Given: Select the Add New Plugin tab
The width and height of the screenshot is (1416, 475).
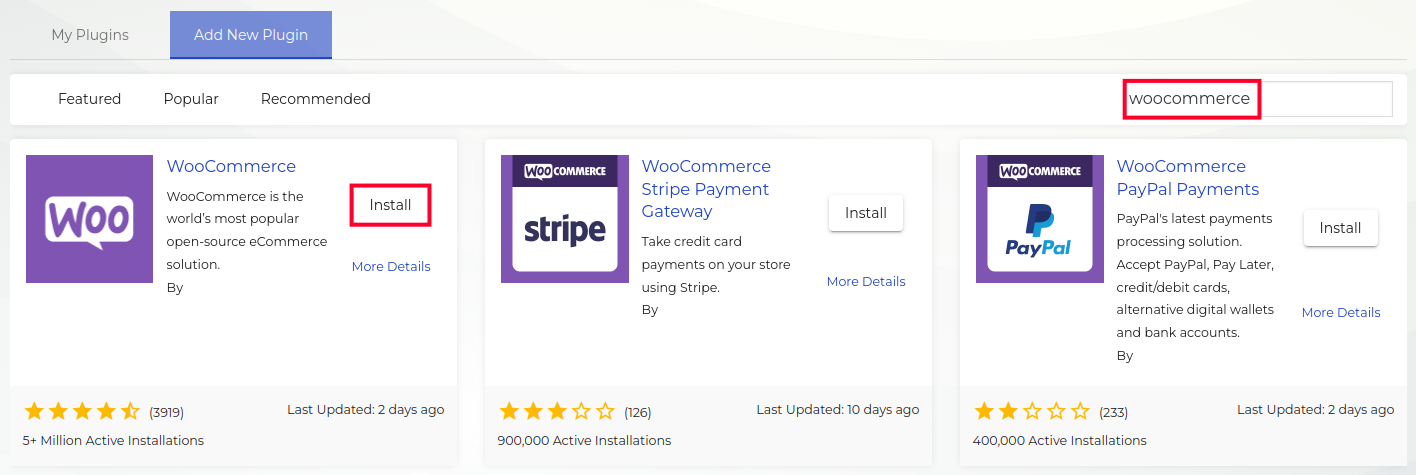Looking at the screenshot, I should coord(251,35).
